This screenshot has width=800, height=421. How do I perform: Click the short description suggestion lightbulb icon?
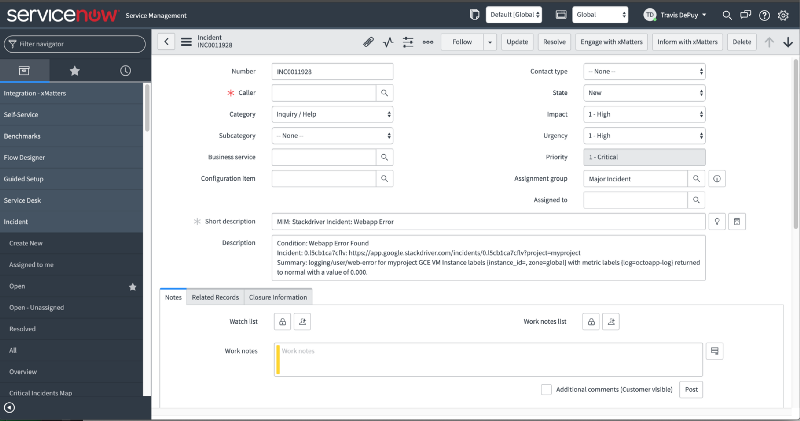tap(717, 221)
